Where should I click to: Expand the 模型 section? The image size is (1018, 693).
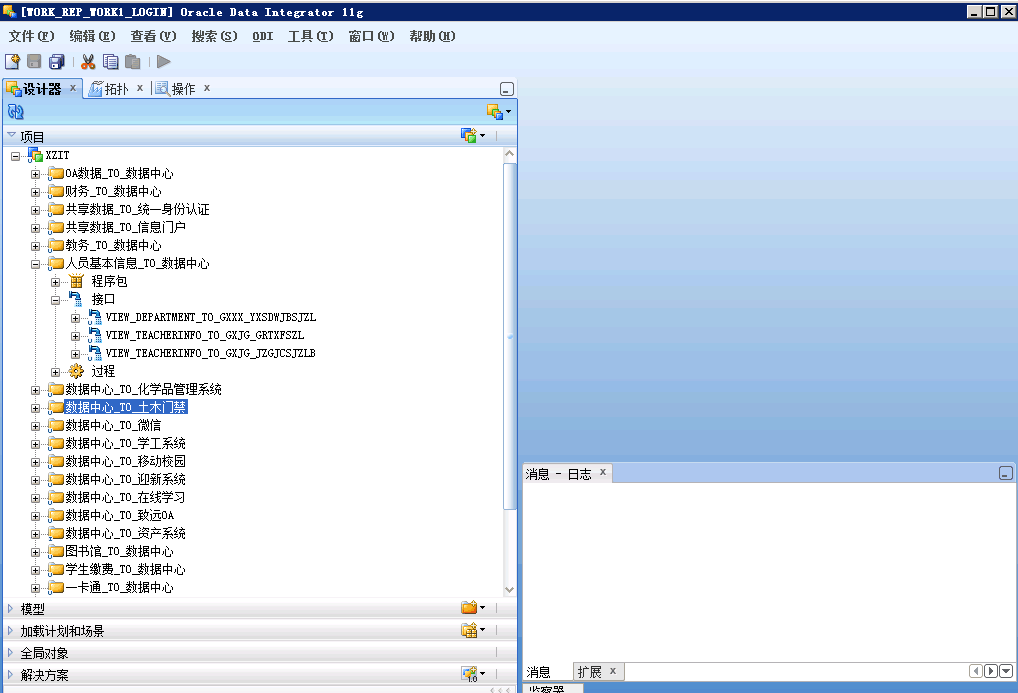click(x=10, y=609)
